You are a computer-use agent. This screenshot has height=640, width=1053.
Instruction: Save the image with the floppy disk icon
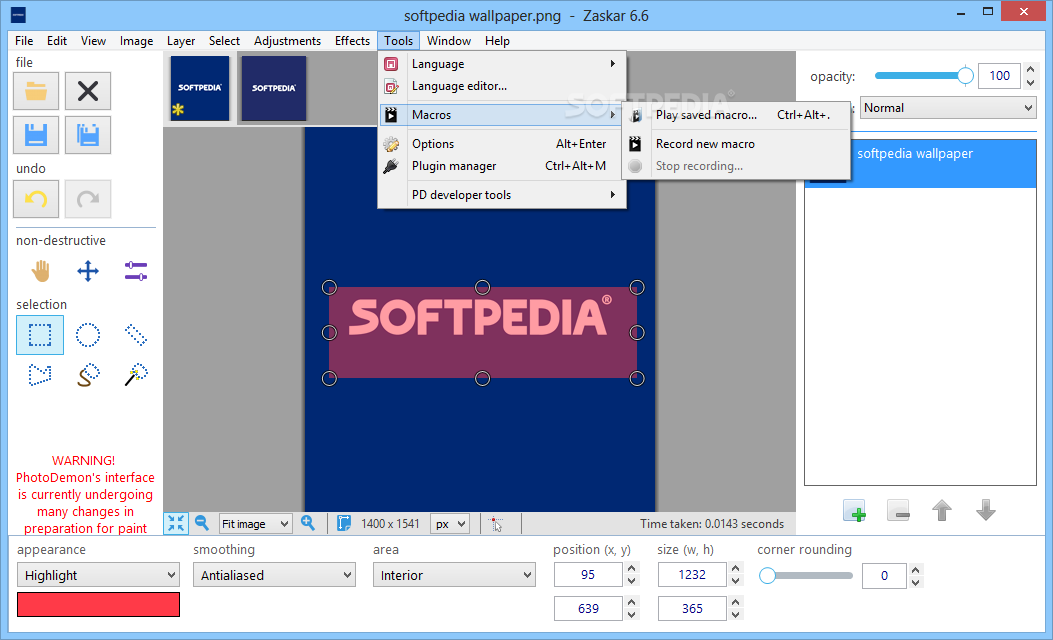[x=36, y=135]
